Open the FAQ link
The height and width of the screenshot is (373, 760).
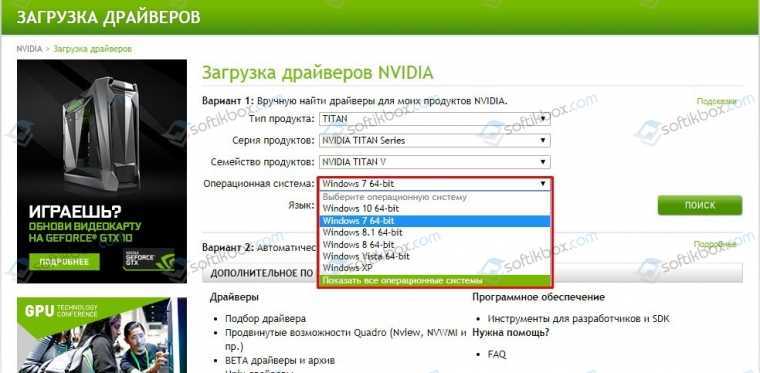point(497,355)
